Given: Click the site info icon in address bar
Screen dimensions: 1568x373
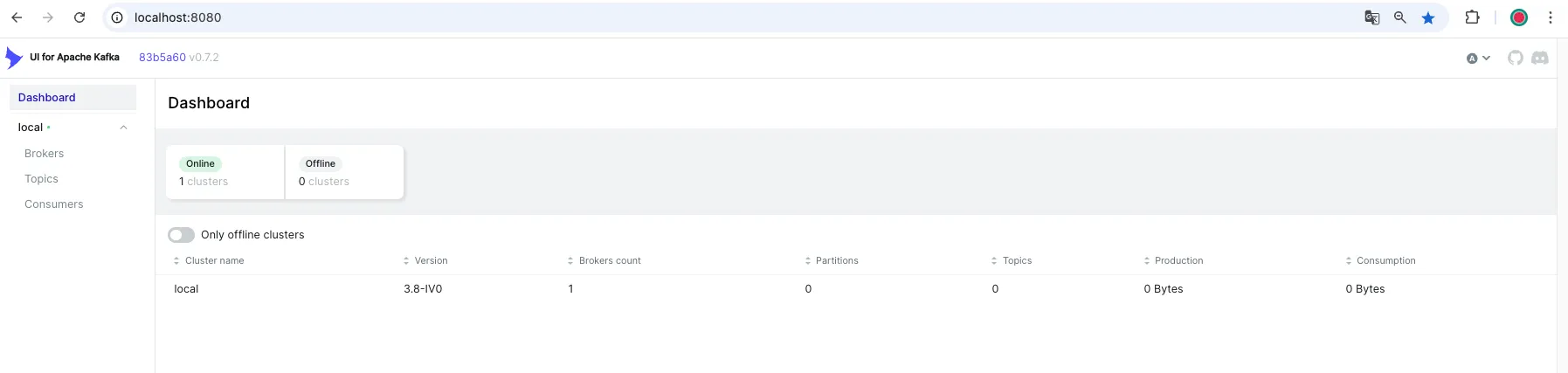Looking at the screenshot, I should [x=117, y=17].
